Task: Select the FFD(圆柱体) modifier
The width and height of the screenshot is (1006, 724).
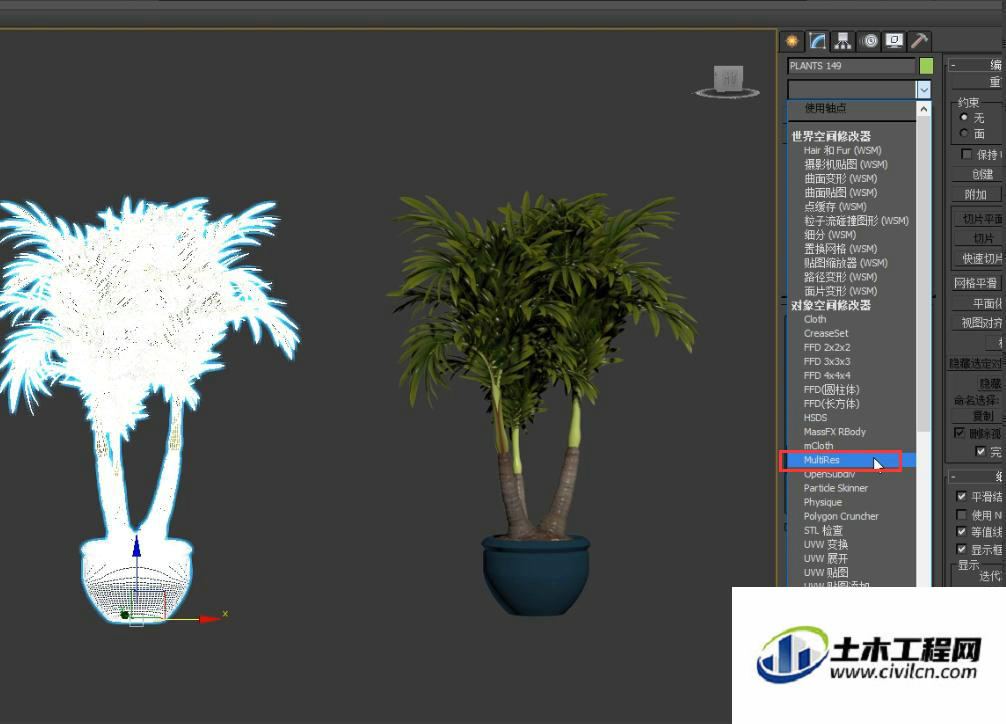Action: [x=831, y=390]
